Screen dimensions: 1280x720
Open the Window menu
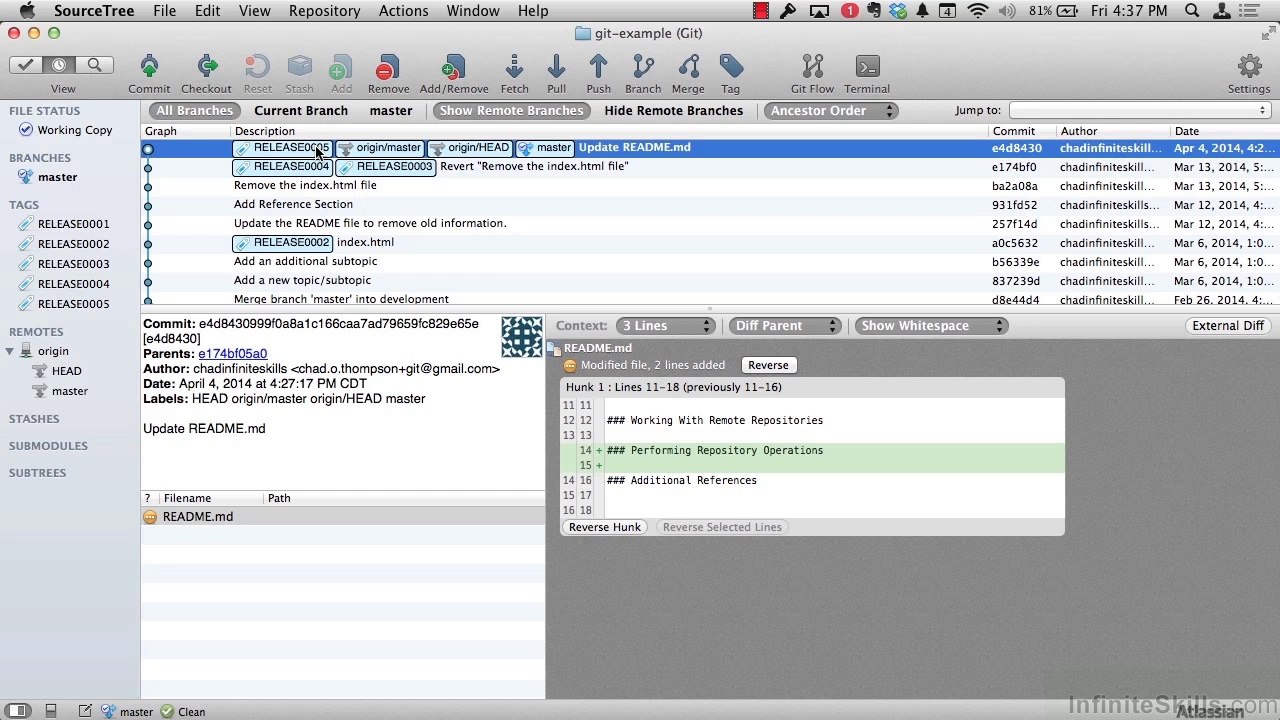pyautogui.click(x=473, y=11)
